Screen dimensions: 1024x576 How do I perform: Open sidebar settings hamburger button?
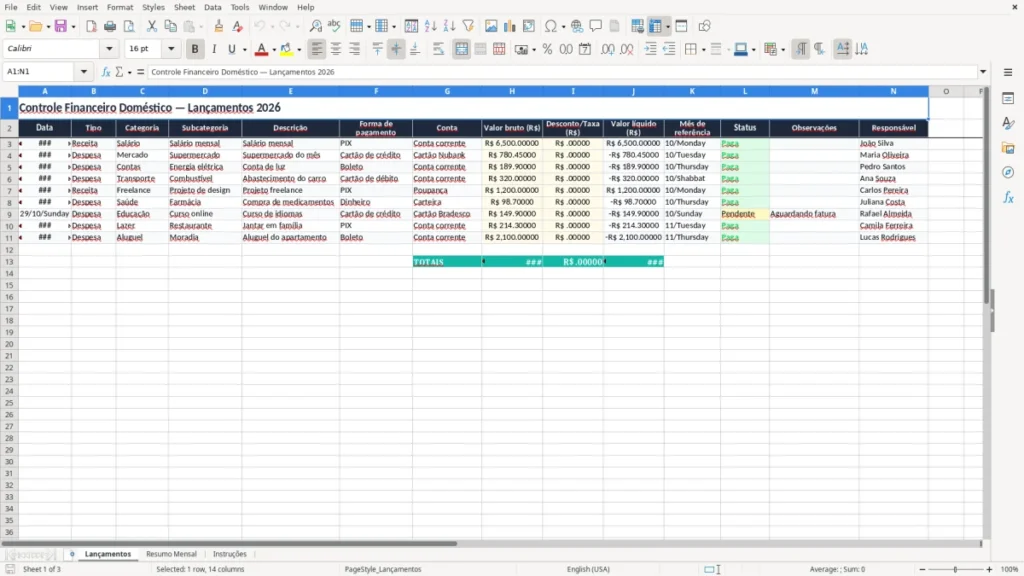[x=1008, y=72]
